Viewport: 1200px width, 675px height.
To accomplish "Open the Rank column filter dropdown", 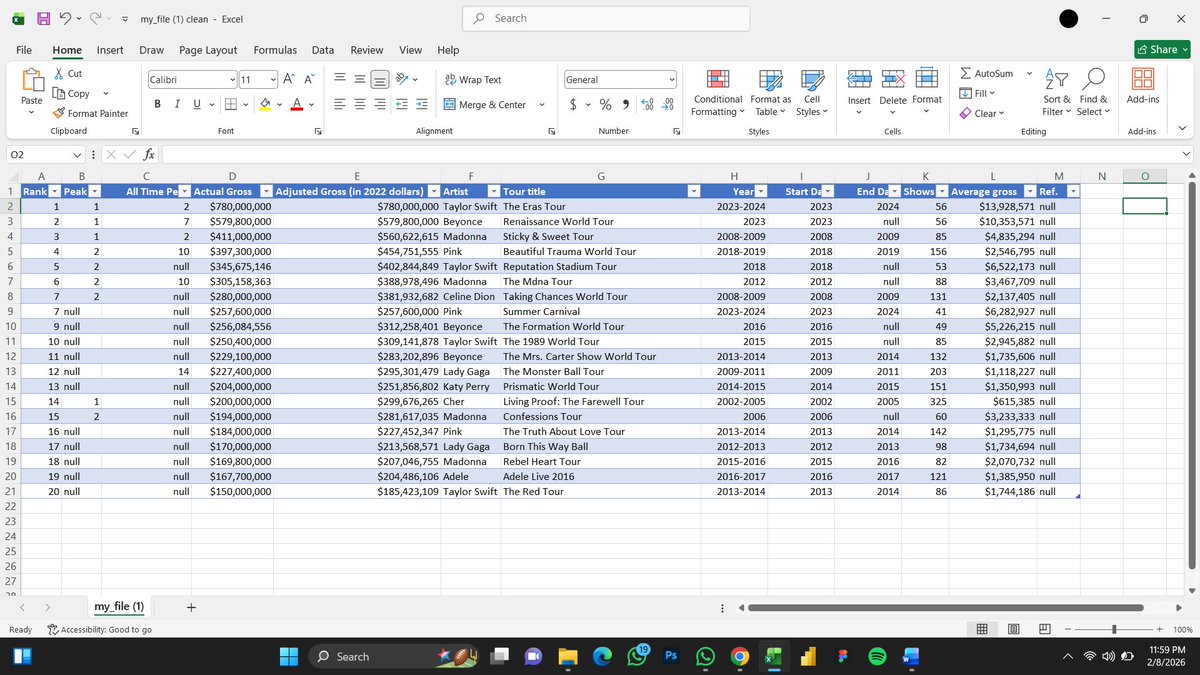I will [x=54, y=191].
